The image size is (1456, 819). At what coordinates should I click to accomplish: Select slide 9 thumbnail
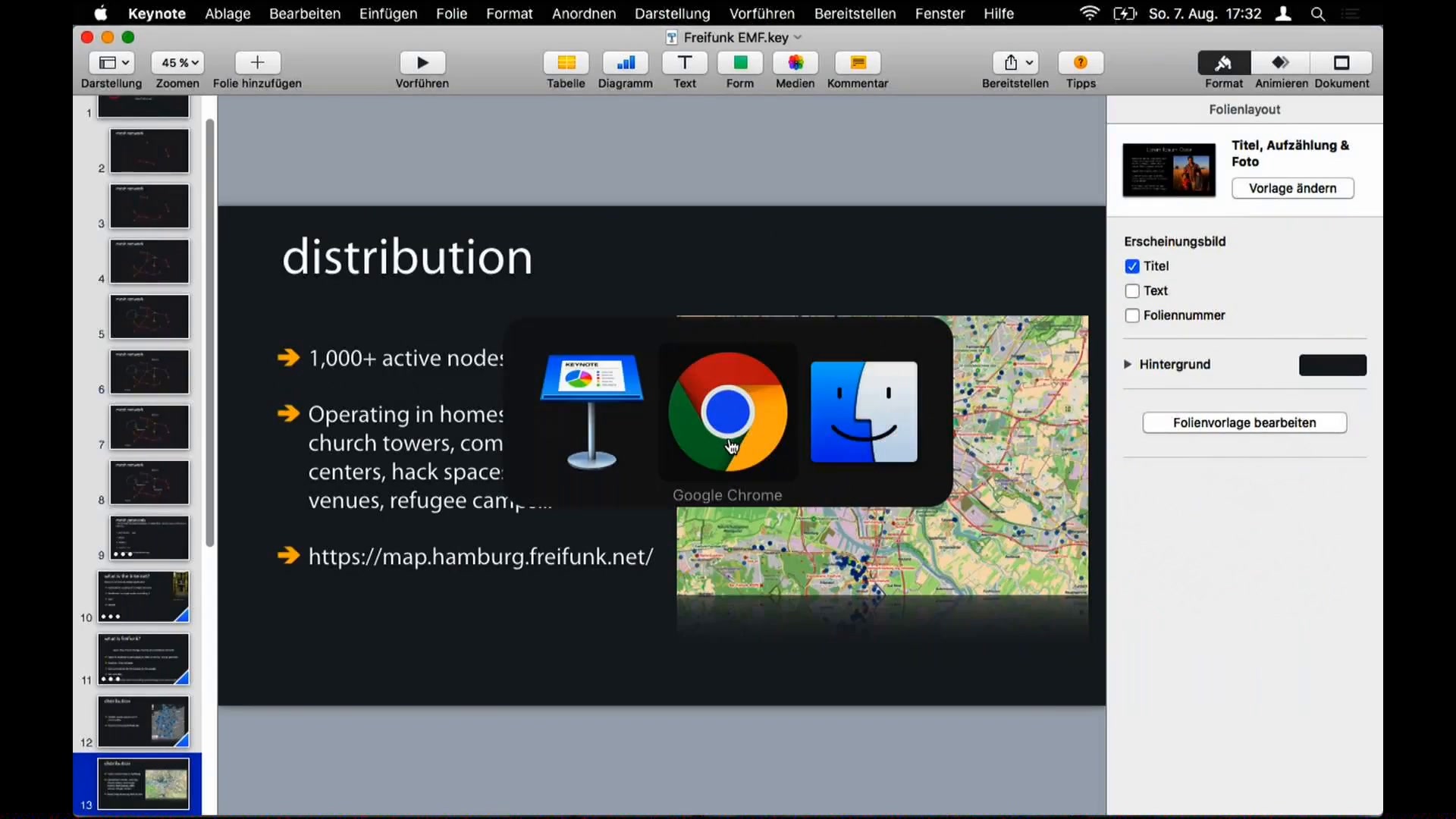(149, 538)
